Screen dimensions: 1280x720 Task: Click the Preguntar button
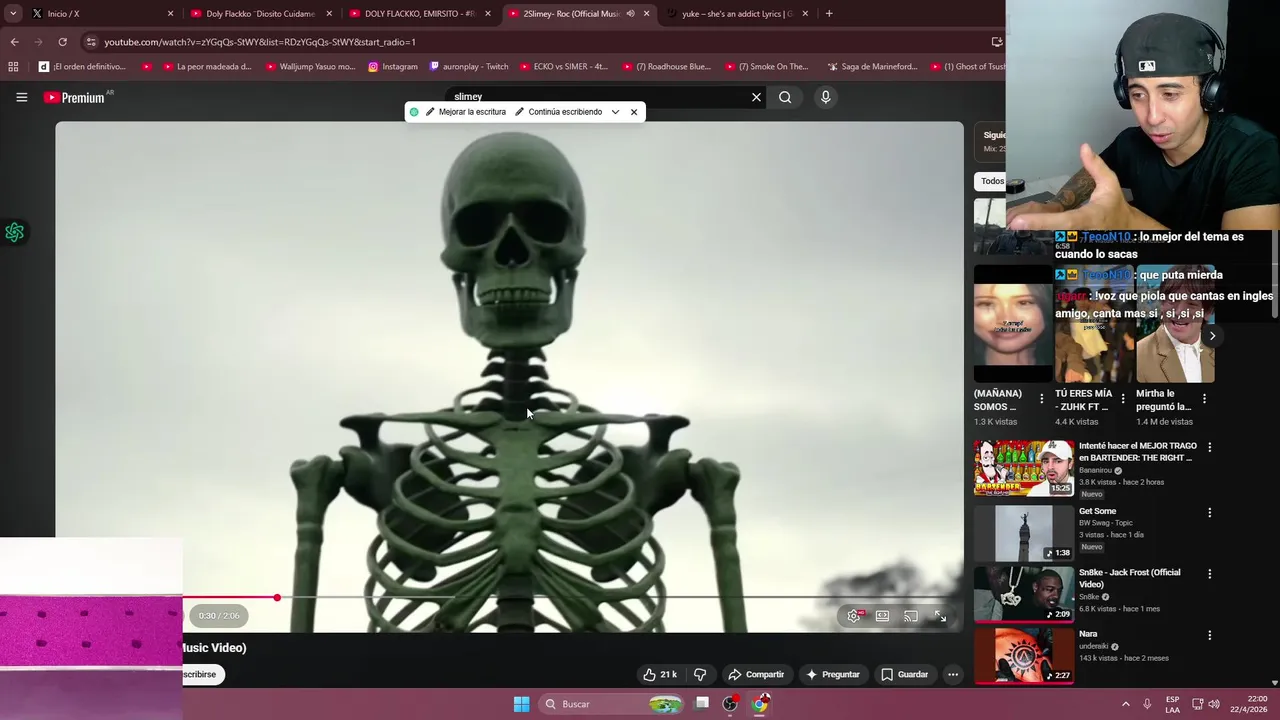[x=832, y=674]
